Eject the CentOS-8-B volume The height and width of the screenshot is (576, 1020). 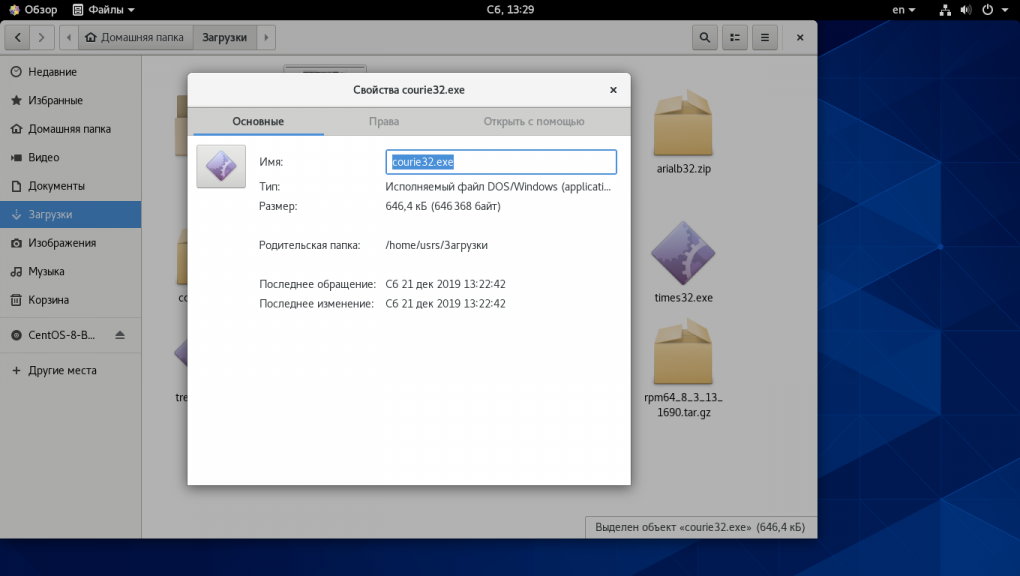click(x=120, y=334)
